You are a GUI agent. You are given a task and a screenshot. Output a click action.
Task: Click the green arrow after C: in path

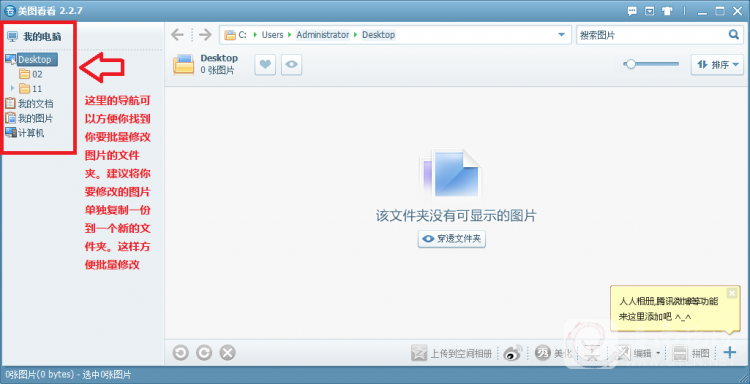(x=255, y=35)
